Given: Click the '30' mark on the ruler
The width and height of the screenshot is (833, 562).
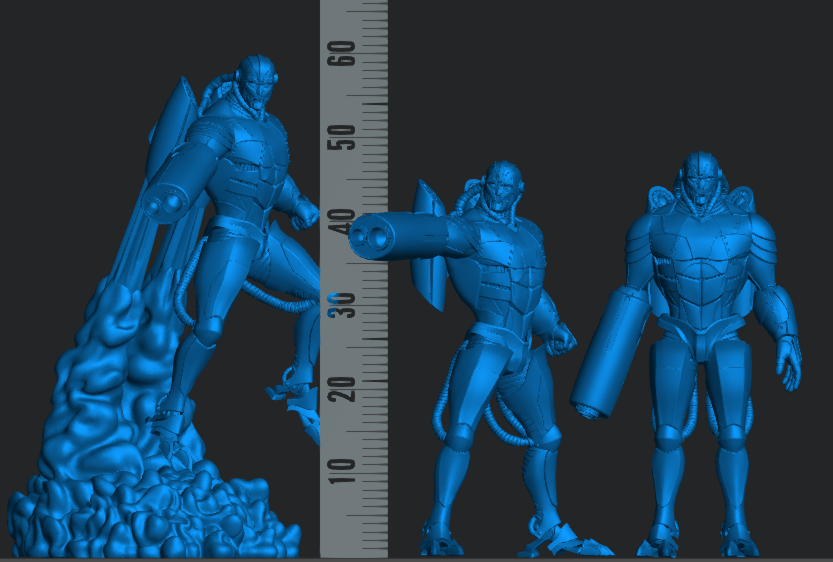Looking at the screenshot, I should pos(342,305).
